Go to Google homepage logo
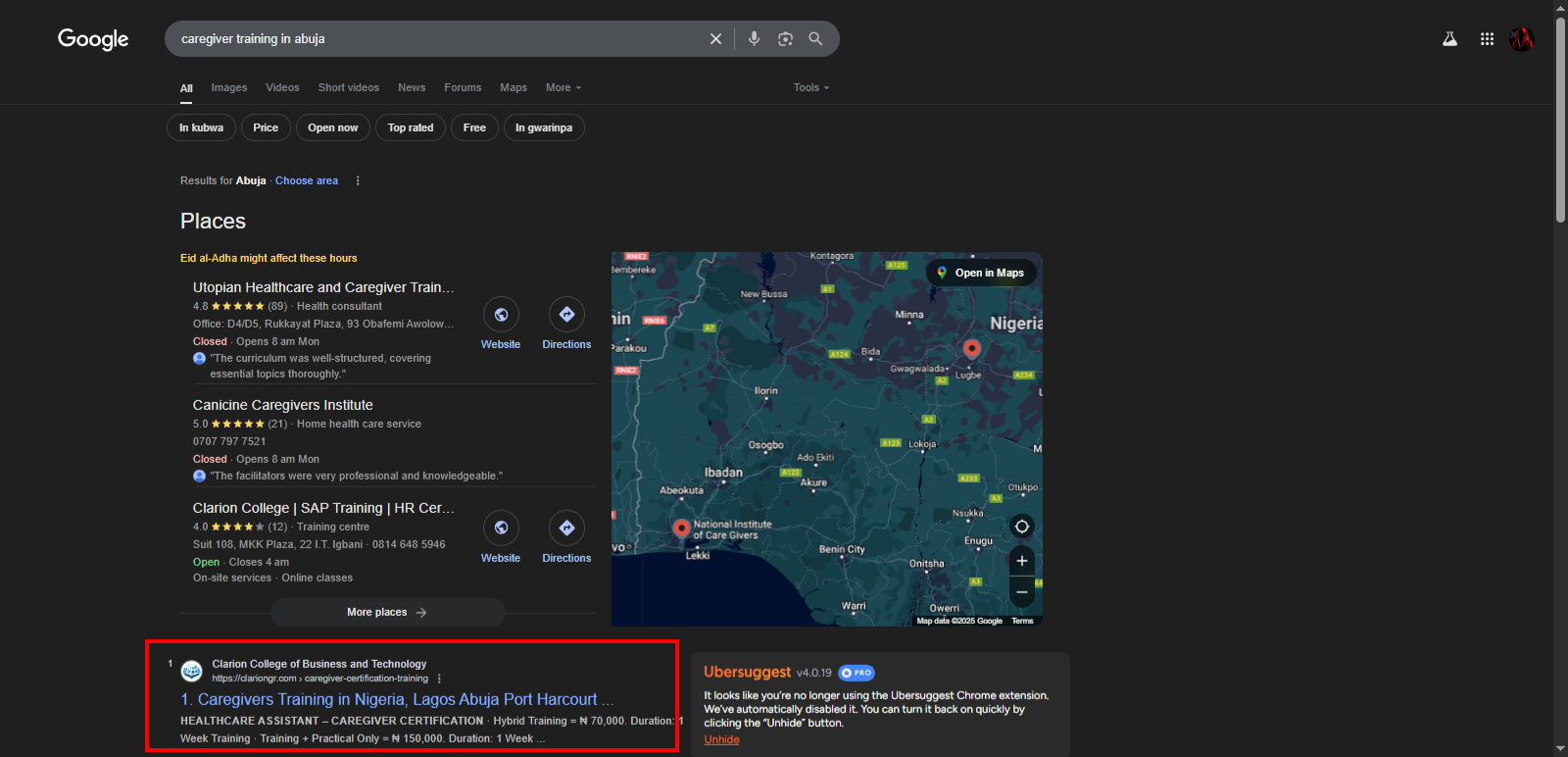 coord(93,39)
